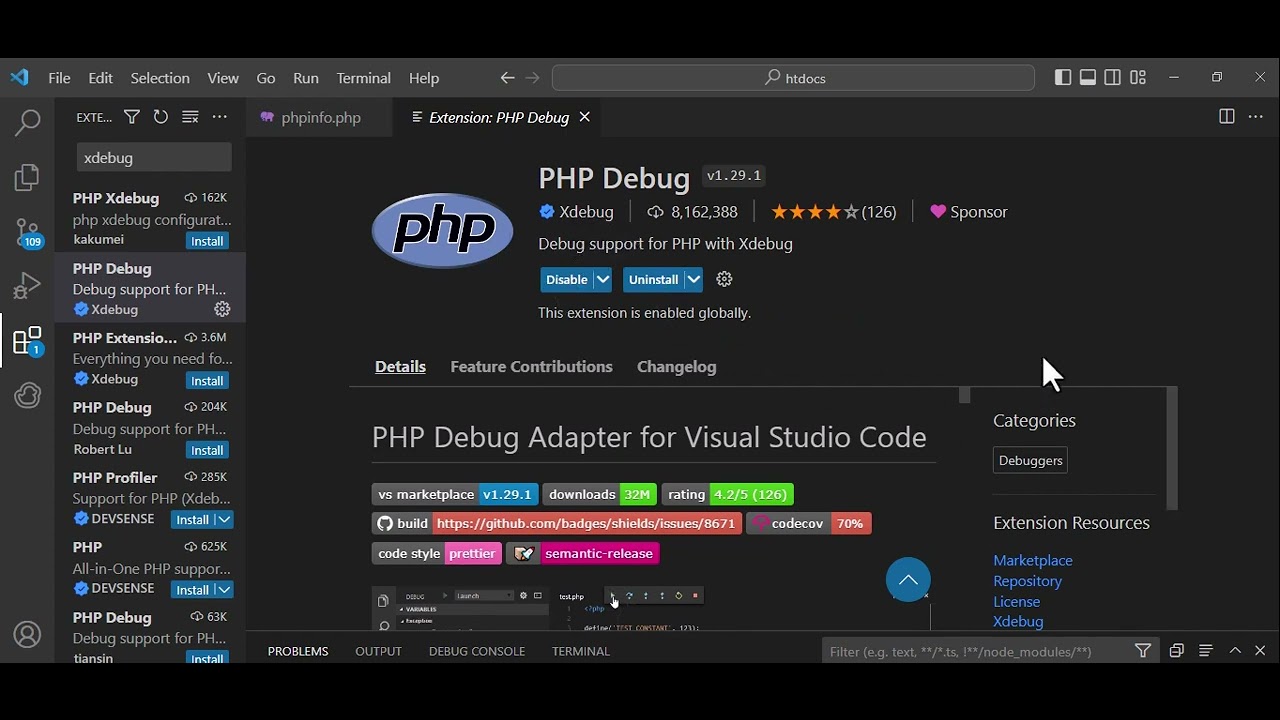Close the Extension: PHP Debug tab

[x=585, y=117]
